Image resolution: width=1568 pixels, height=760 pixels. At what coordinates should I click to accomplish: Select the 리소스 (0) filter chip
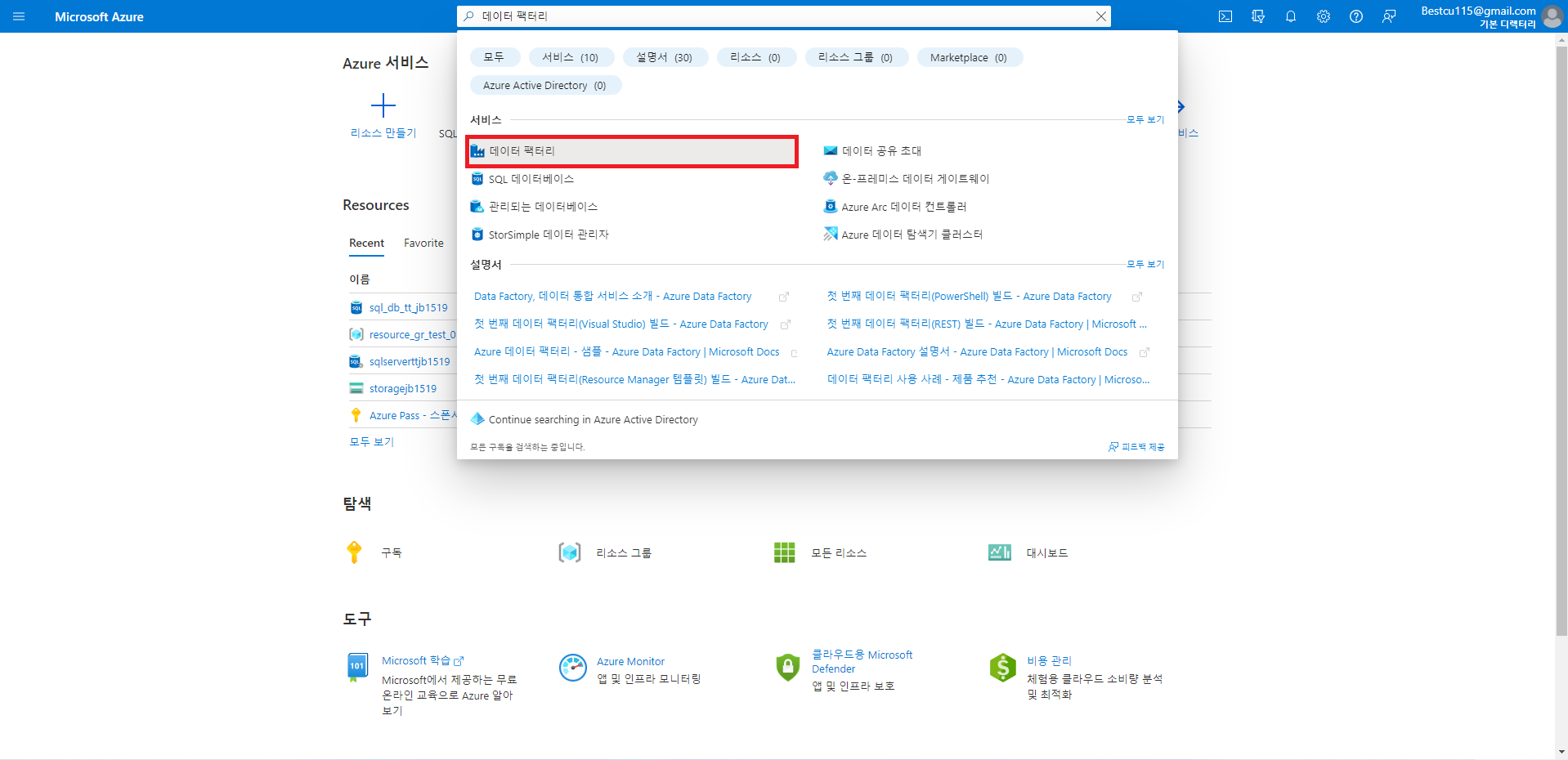point(756,57)
